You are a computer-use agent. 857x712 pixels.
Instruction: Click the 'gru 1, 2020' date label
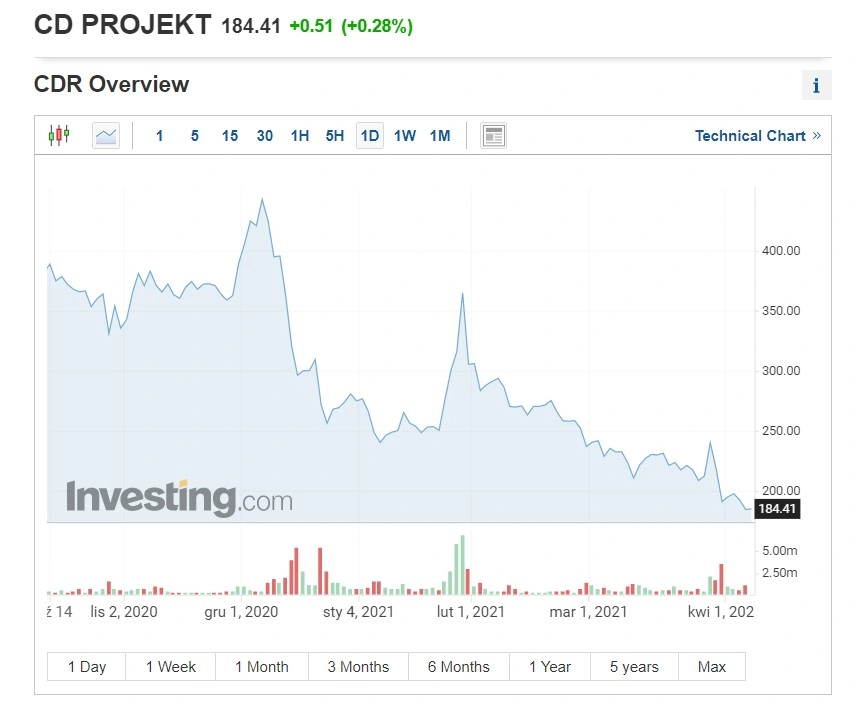(x=241, y=612)
